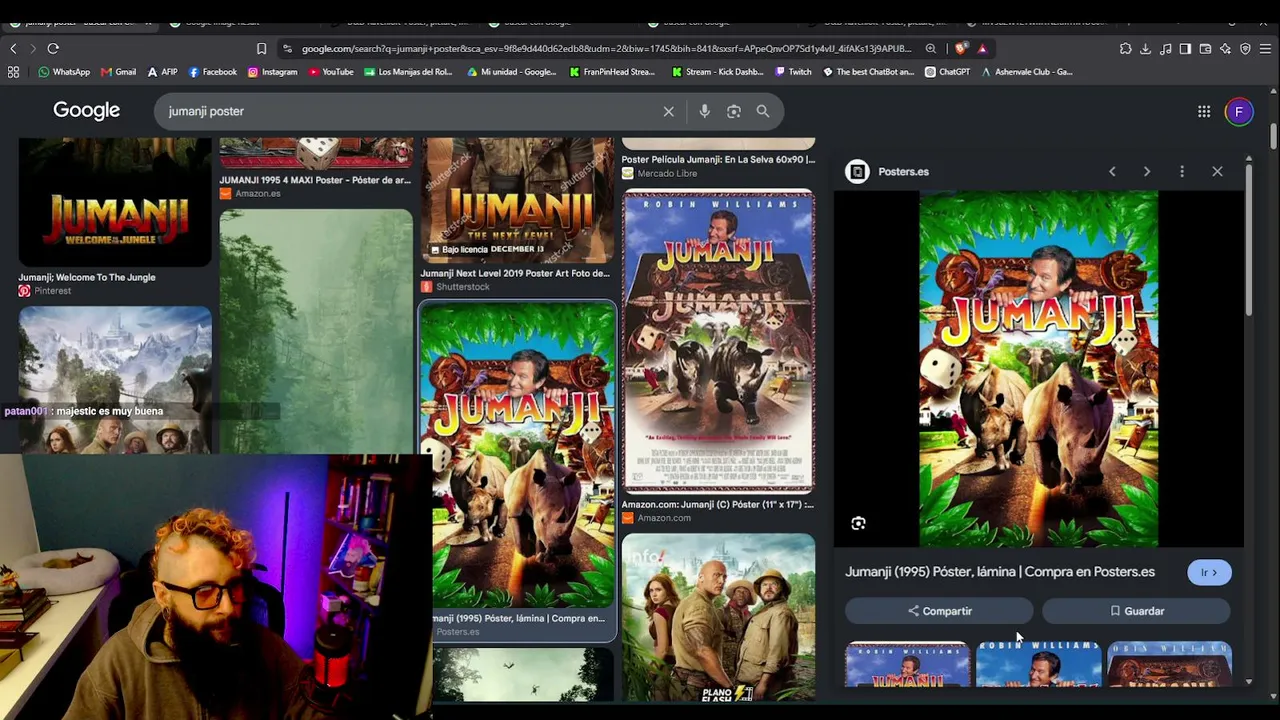Open the WhatsApp bookmark

click(64, 72)
